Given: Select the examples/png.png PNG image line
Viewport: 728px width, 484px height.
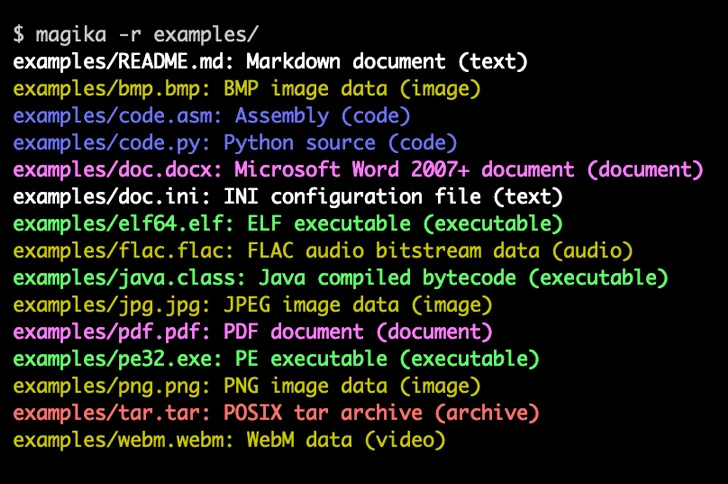Looking at the screenshot, I should (247, 386).
